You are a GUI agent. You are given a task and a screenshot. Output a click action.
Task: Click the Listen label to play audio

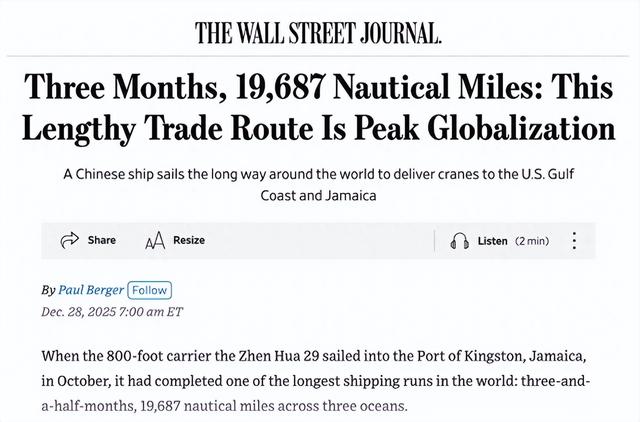(493, 241)
